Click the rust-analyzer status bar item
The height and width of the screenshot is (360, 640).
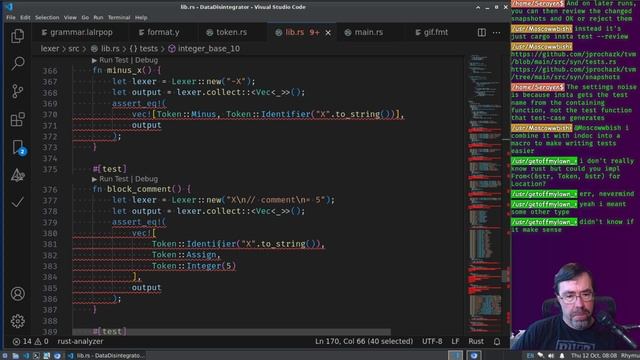point(80,341)
